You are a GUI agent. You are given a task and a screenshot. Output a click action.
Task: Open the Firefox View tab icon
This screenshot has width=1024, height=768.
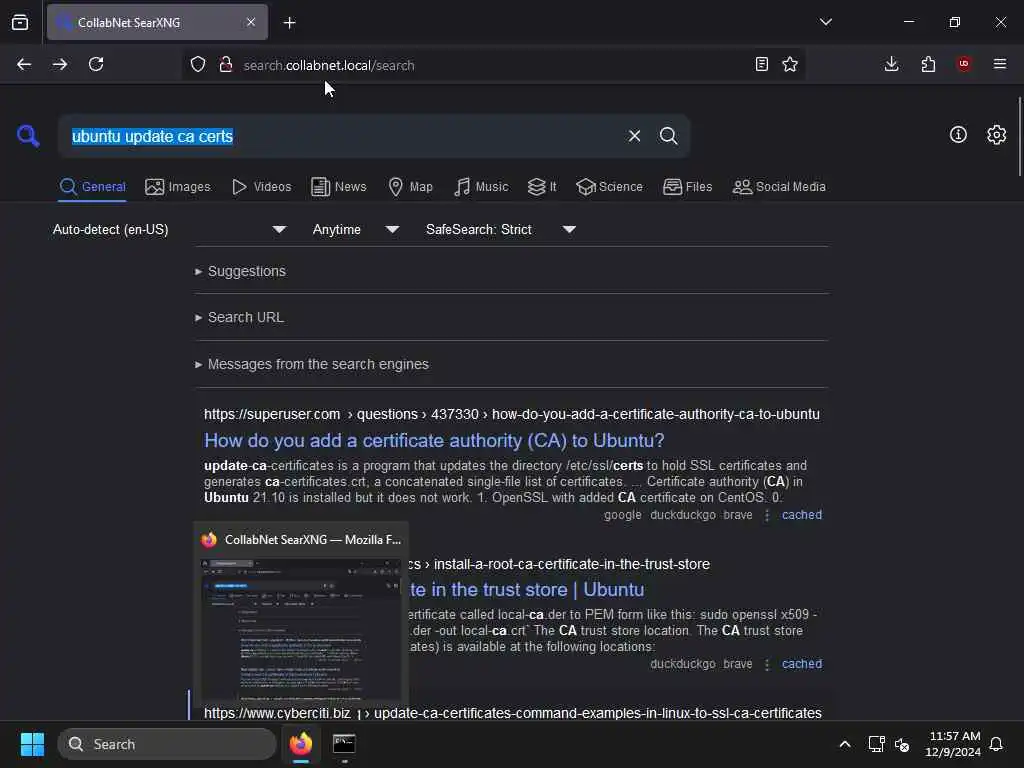[20, 22]
